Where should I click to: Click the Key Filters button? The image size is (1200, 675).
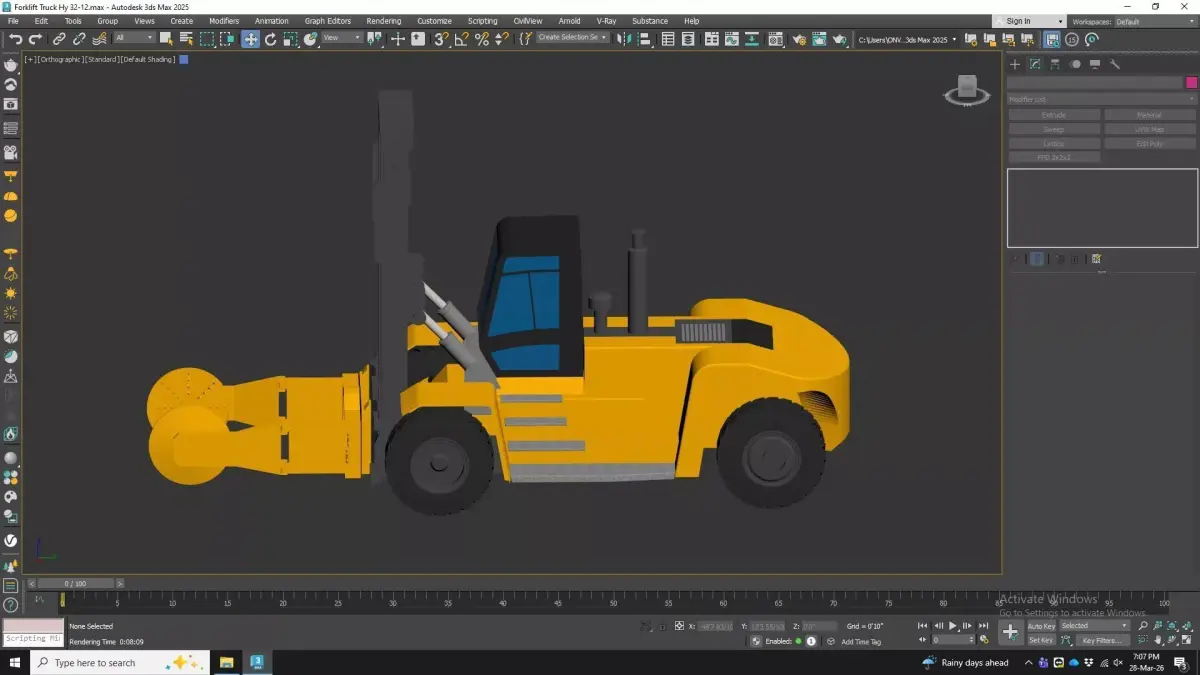pos(1102,640)
